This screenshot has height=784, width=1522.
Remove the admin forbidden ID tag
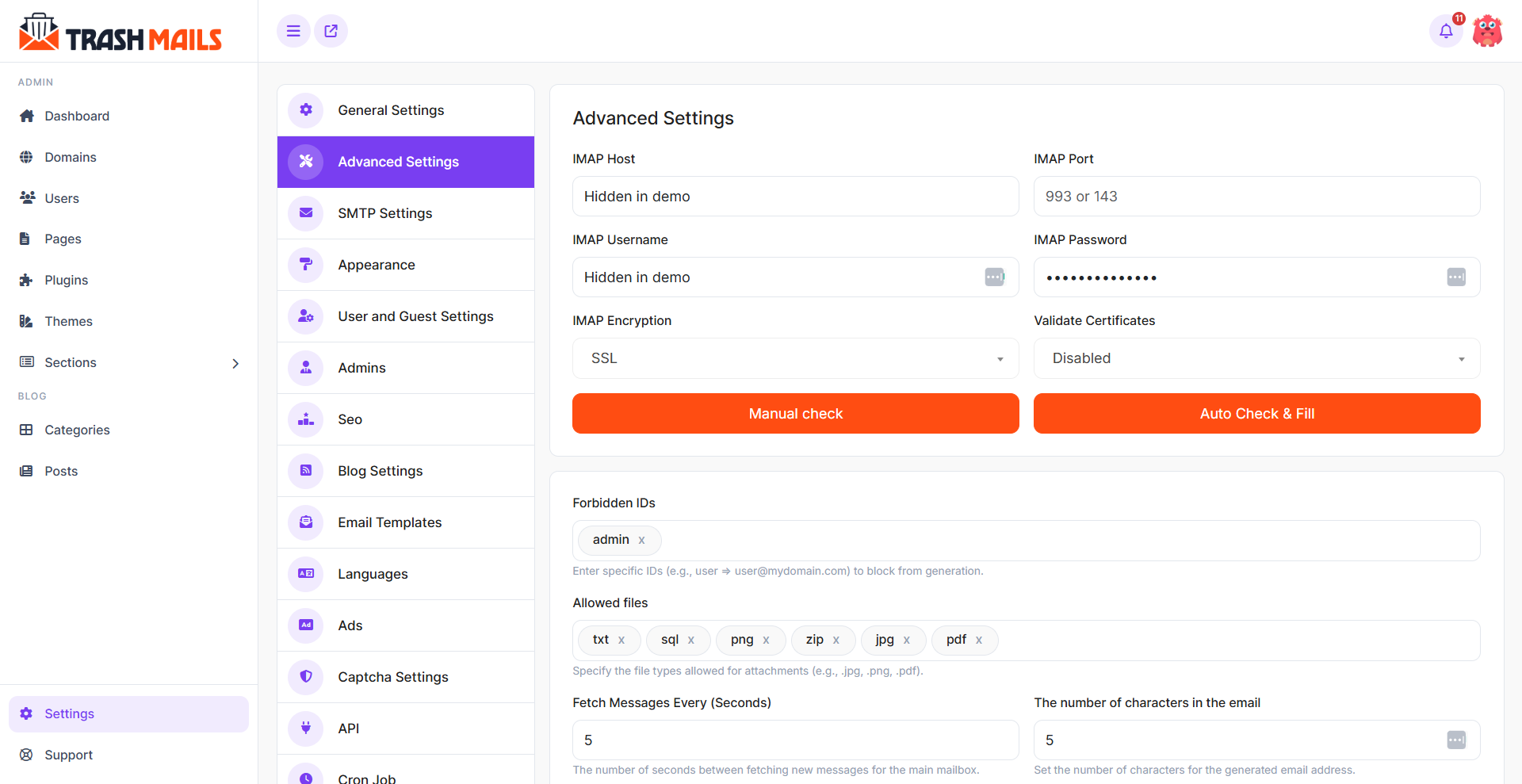(x=642, y=541)
